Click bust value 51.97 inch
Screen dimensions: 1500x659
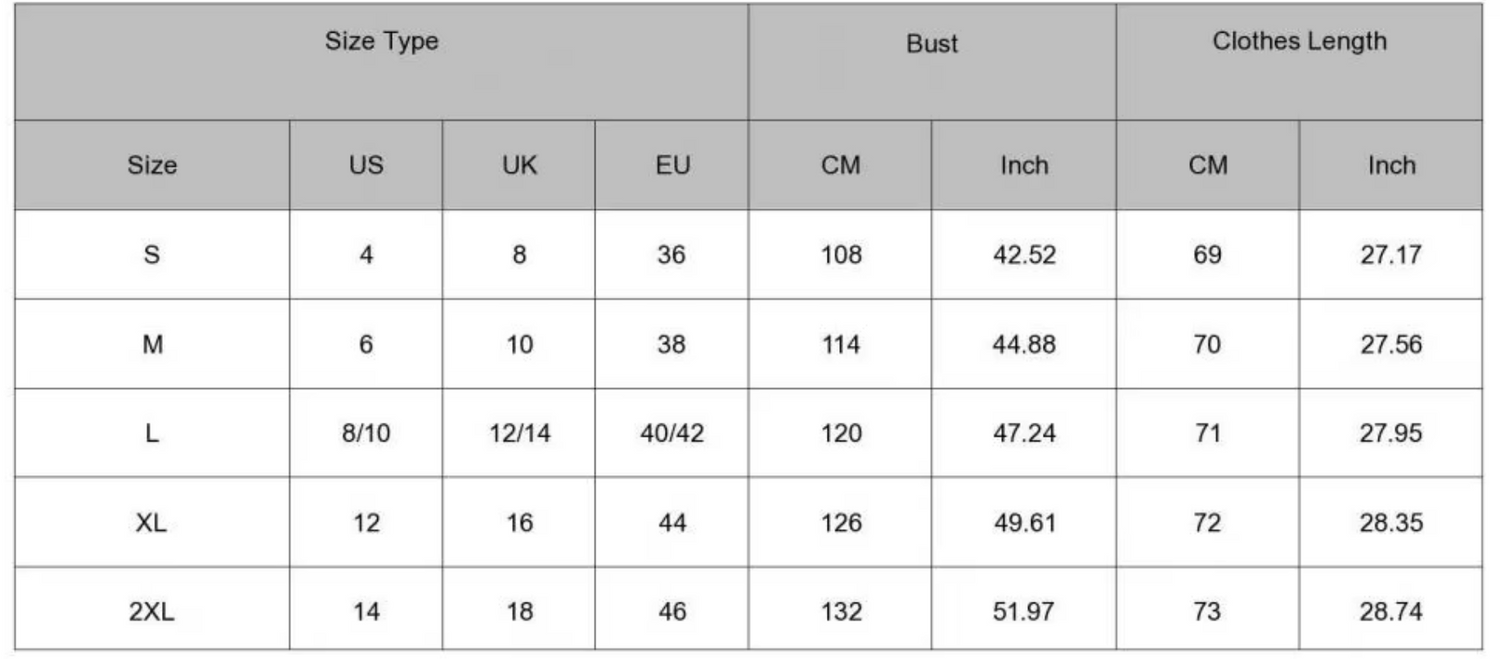1024,611
